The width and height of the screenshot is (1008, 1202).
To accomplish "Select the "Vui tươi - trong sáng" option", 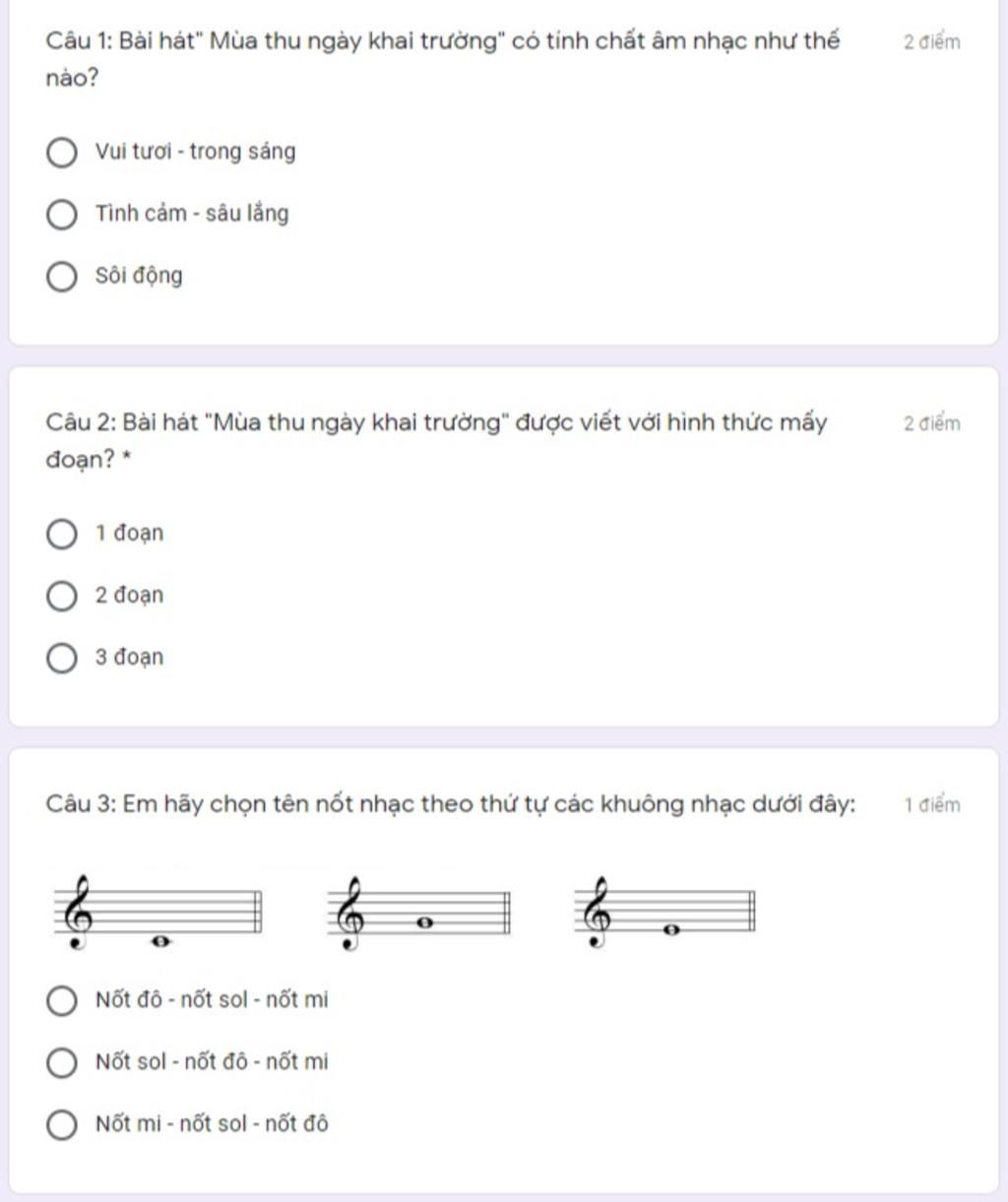I will (x=61, y=153).
